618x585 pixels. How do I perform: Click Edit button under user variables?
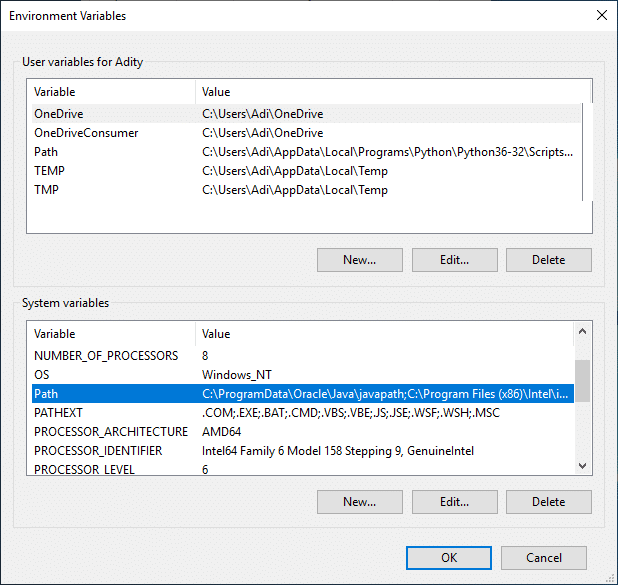[454, 260]
